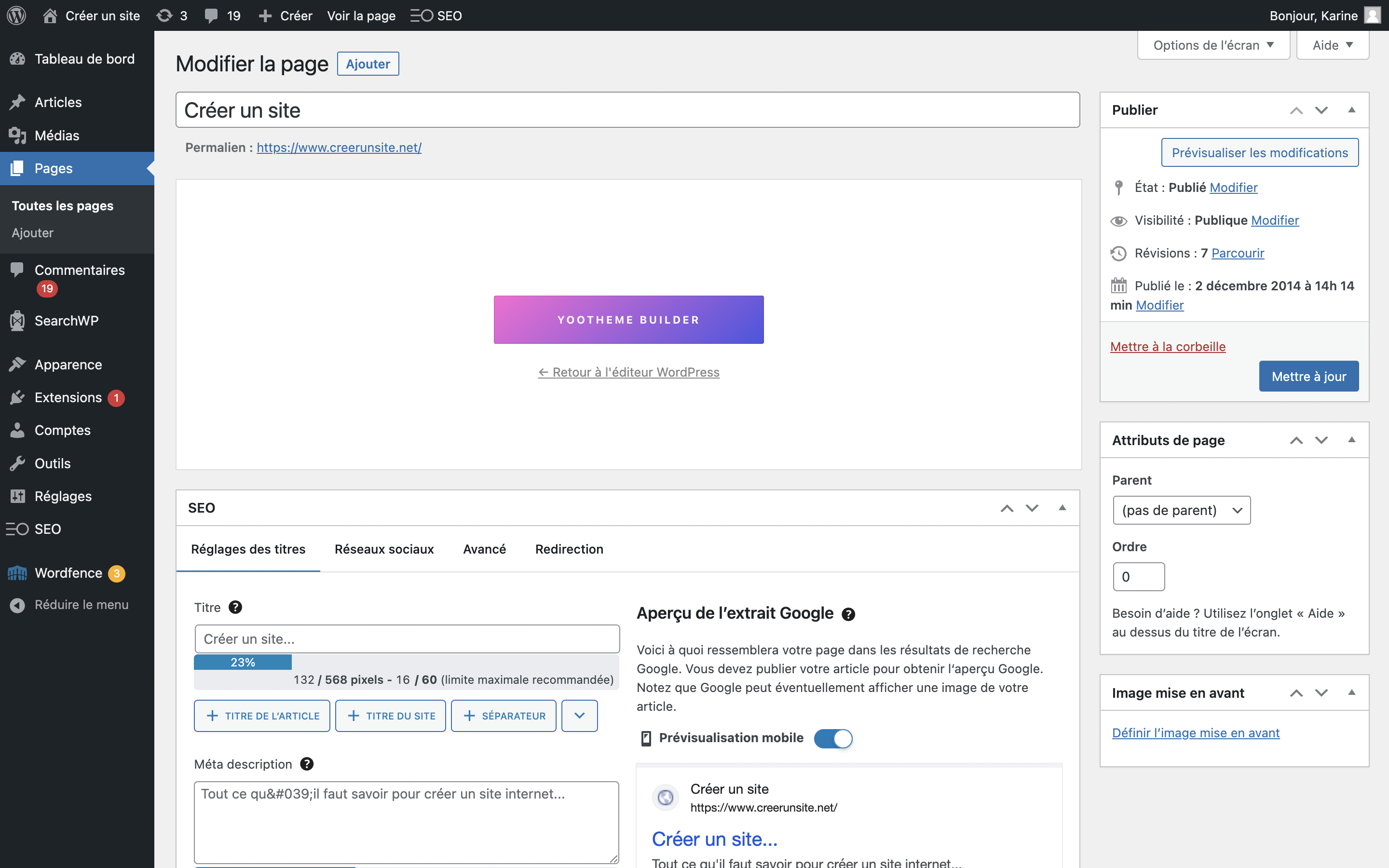
Task: Click the Ajouter button beside Modifier la page
Action: (368, 64)
